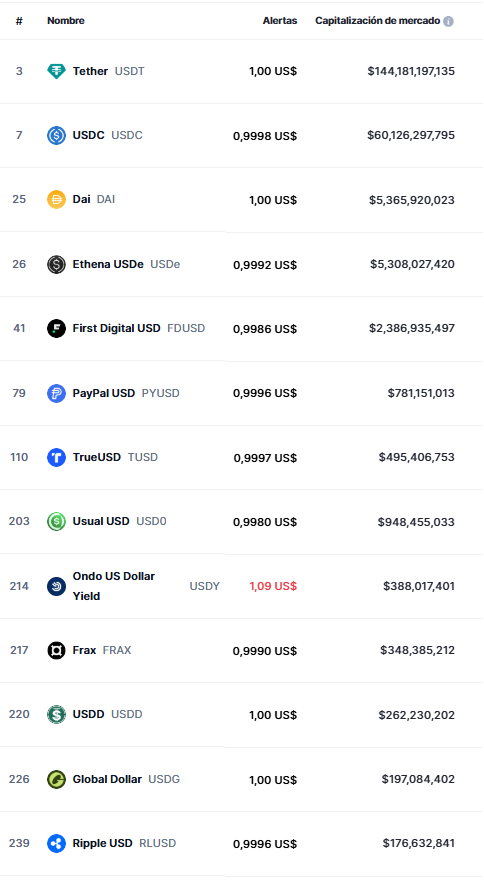Click the TrueUSD logo icon
This screenshot has height=891, width=484.
tap(56, 457)
